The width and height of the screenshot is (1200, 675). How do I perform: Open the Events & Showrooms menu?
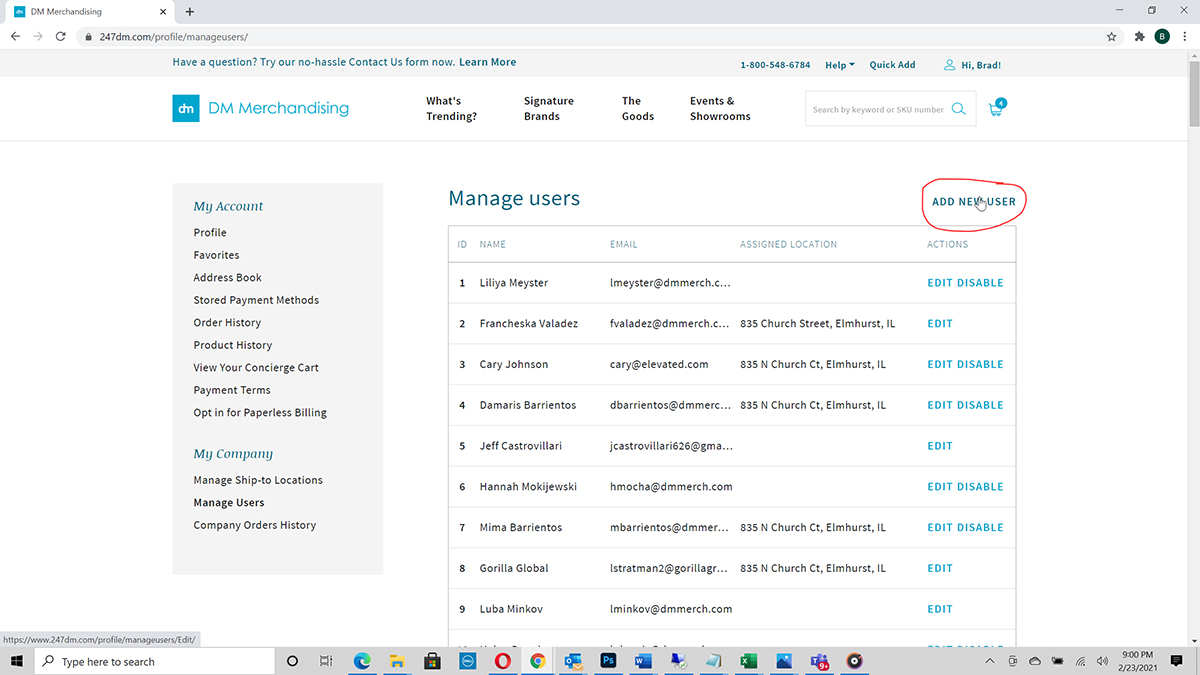pyautogui.click(x=720, y=108)
